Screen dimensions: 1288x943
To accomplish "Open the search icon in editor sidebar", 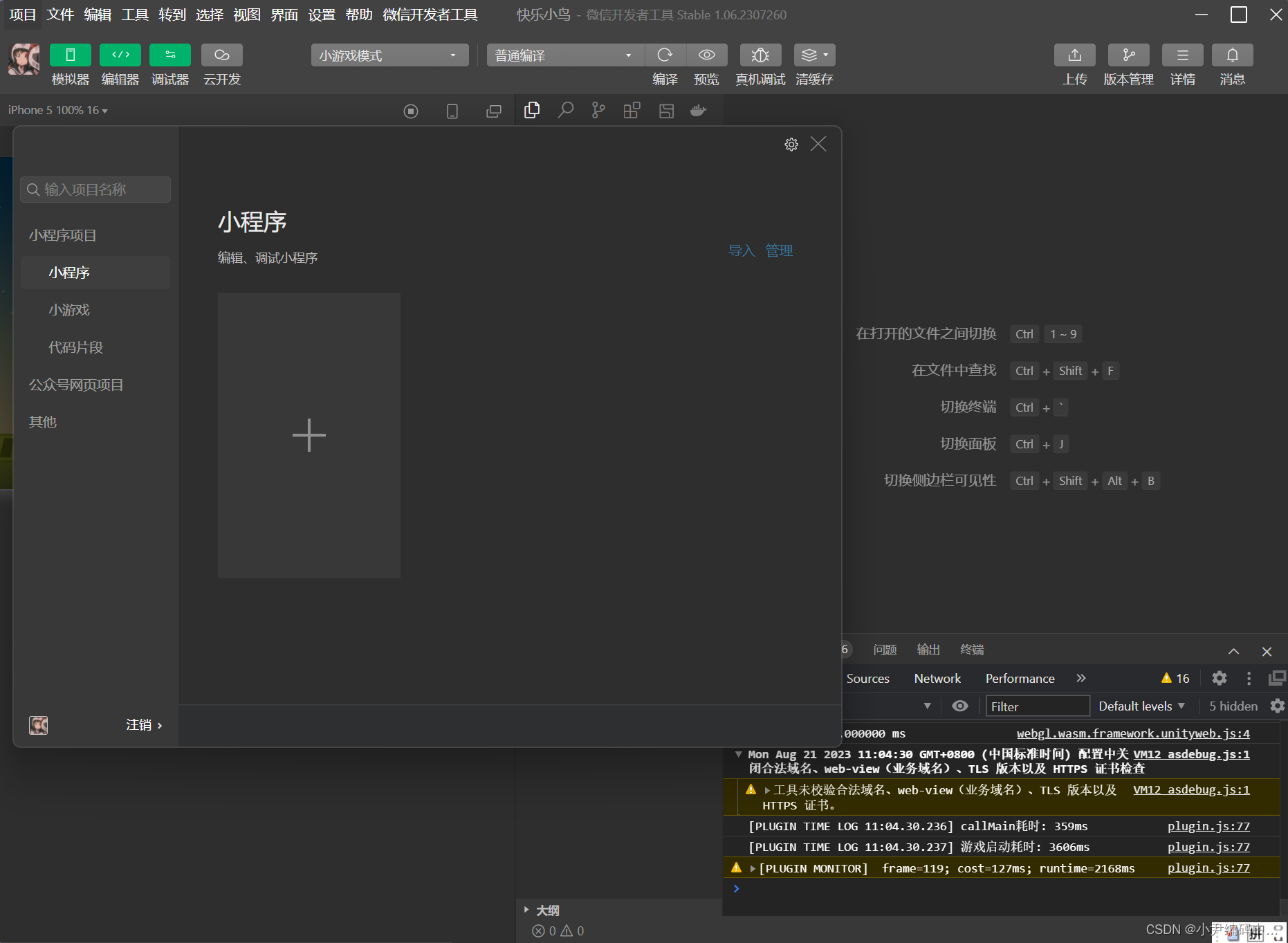I will pyautogui.click(x=565, y=111).
